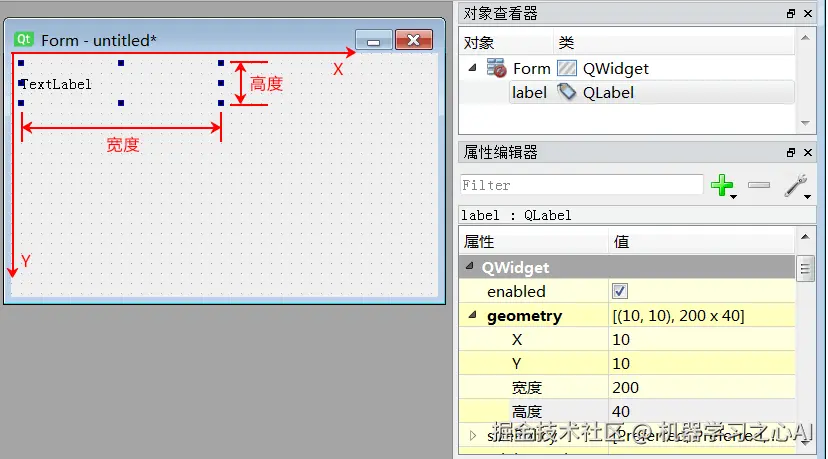
Task: Click the 高度 property name
Action: [x=526, y=411]
